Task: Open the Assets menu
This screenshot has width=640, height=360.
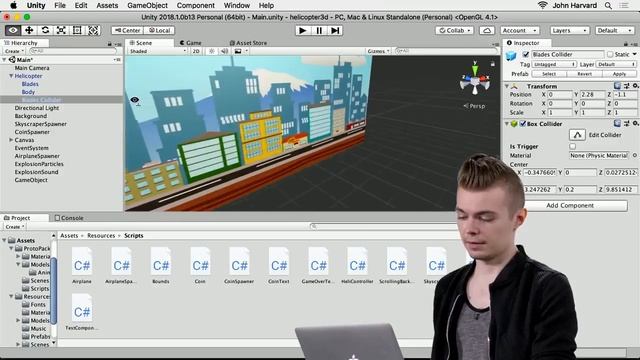Action: click(x=107, y=5)
